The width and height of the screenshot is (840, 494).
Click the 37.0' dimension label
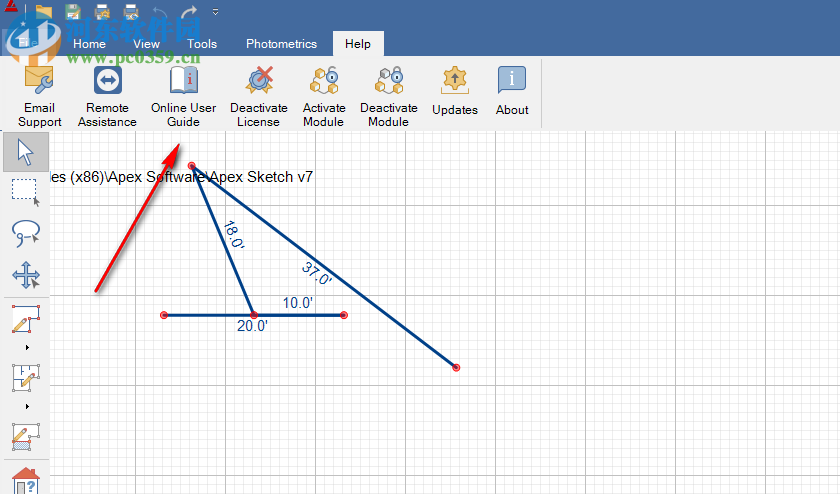click(x=317, y=273)
